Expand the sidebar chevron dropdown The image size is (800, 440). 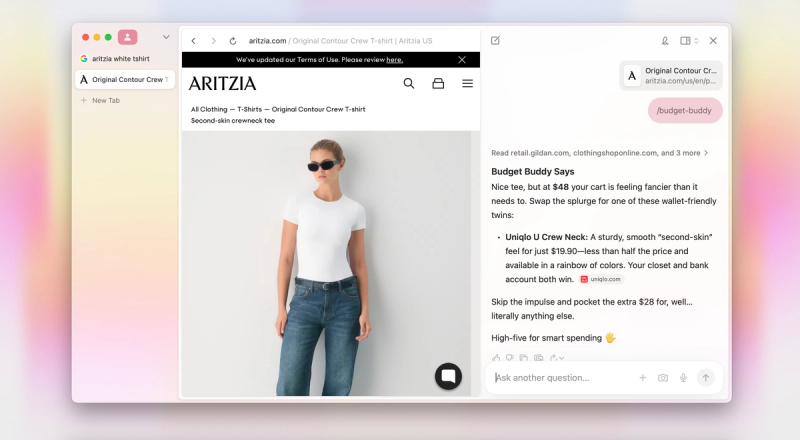click(x=166, y=37)
